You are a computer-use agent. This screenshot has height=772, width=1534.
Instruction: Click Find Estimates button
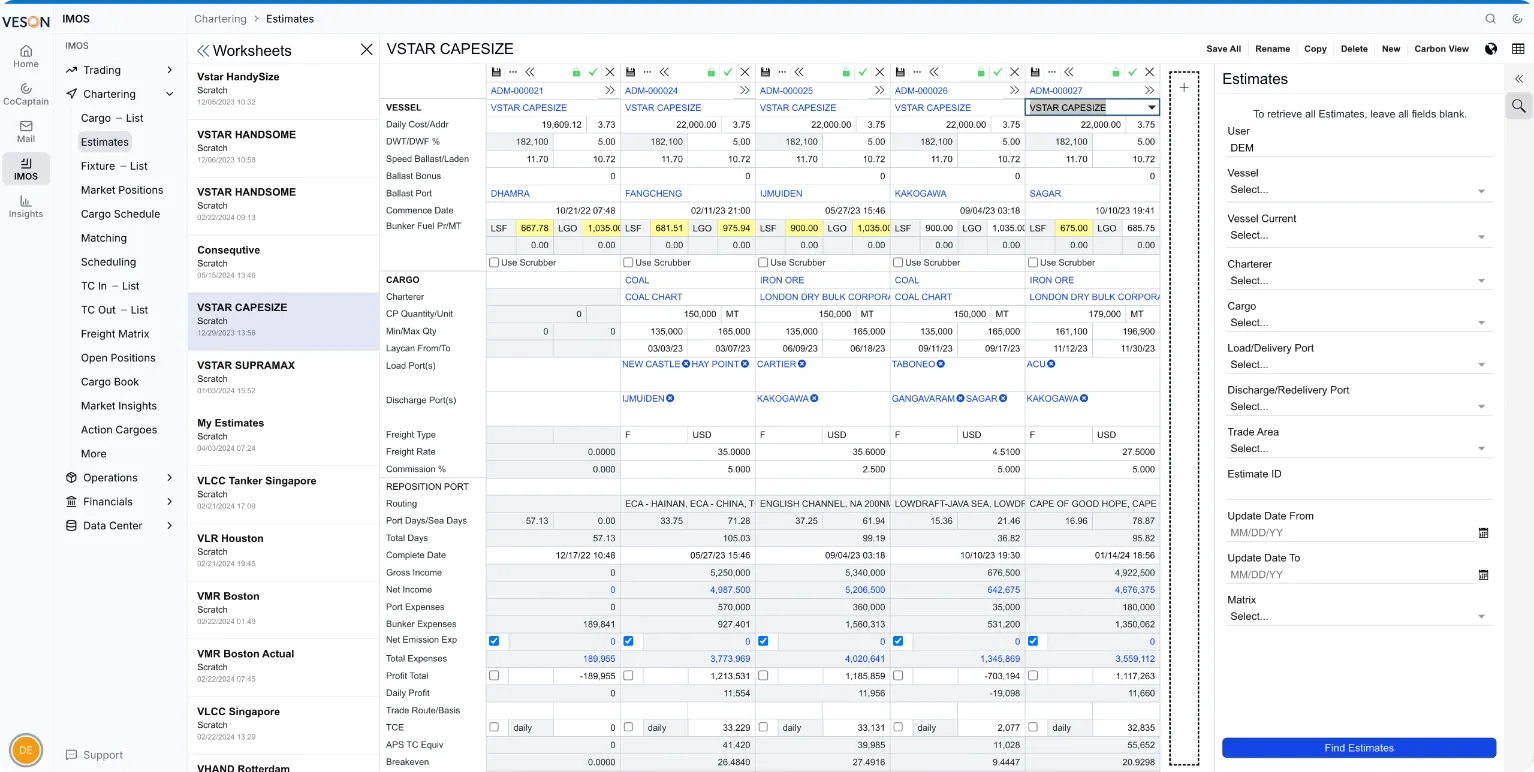click(1359, 748)
